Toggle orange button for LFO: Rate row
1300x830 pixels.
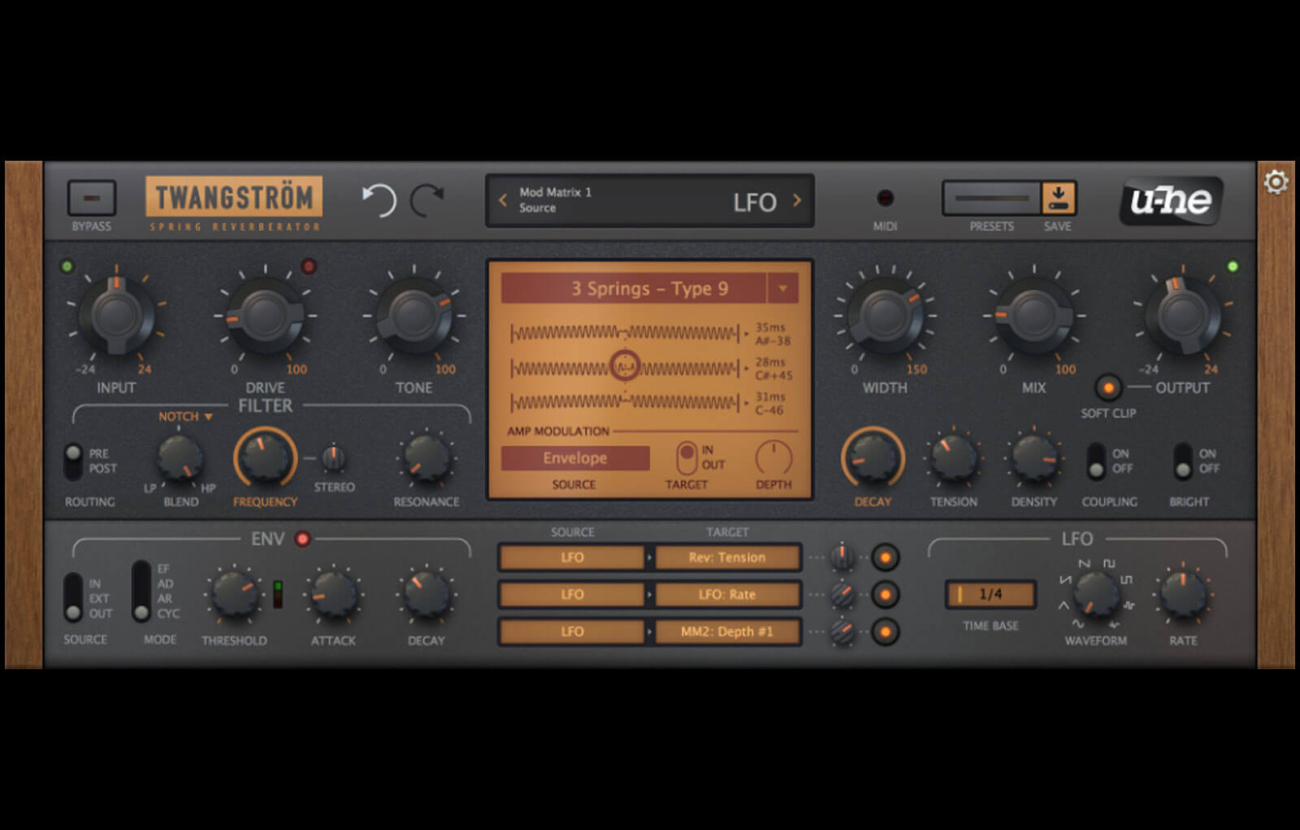[x=885, y=595]
